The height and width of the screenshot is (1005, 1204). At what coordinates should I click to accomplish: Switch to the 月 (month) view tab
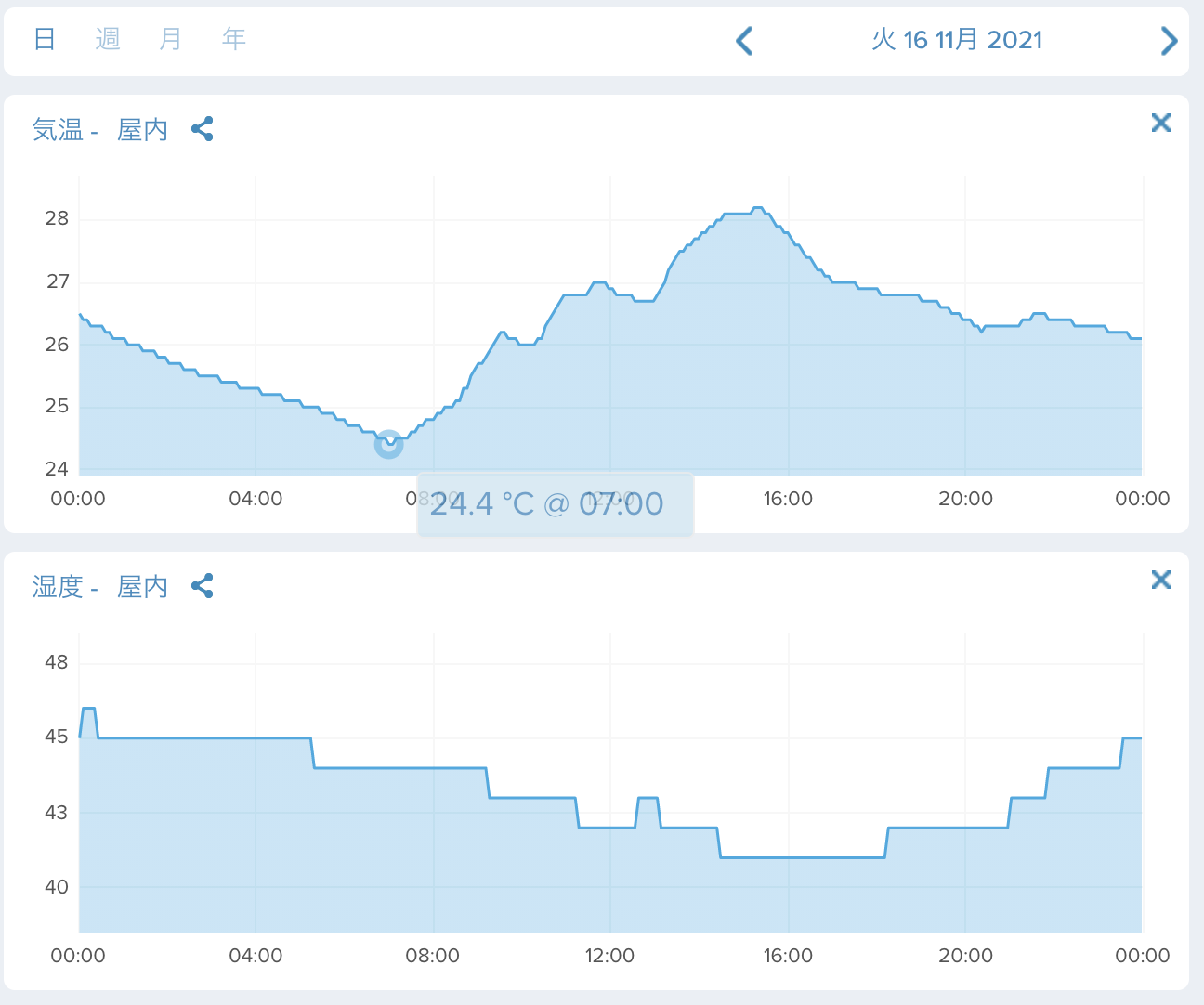(x=171, y=39)
